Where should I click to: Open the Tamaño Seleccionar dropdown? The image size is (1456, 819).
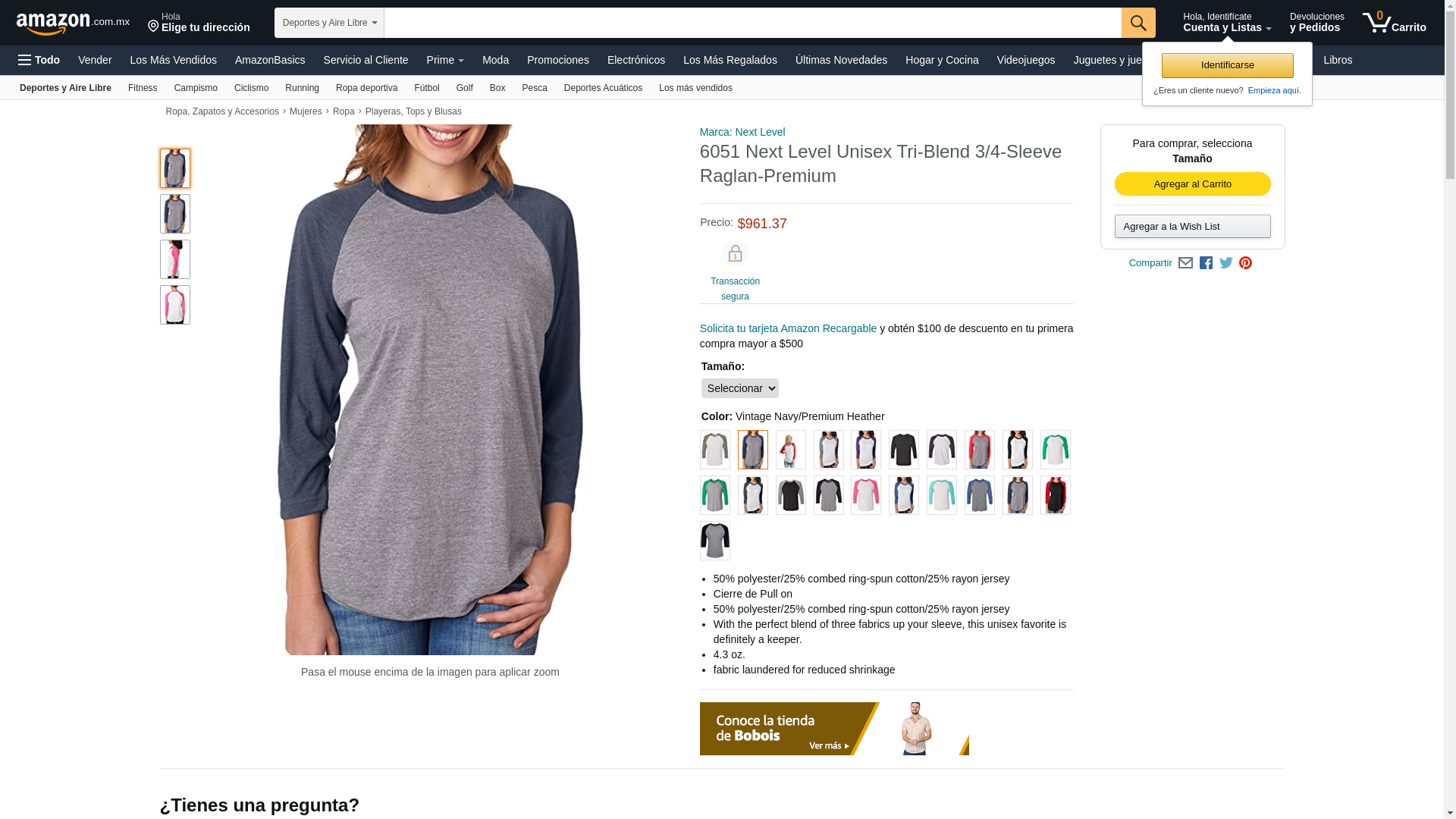click(x=739, y=388)
